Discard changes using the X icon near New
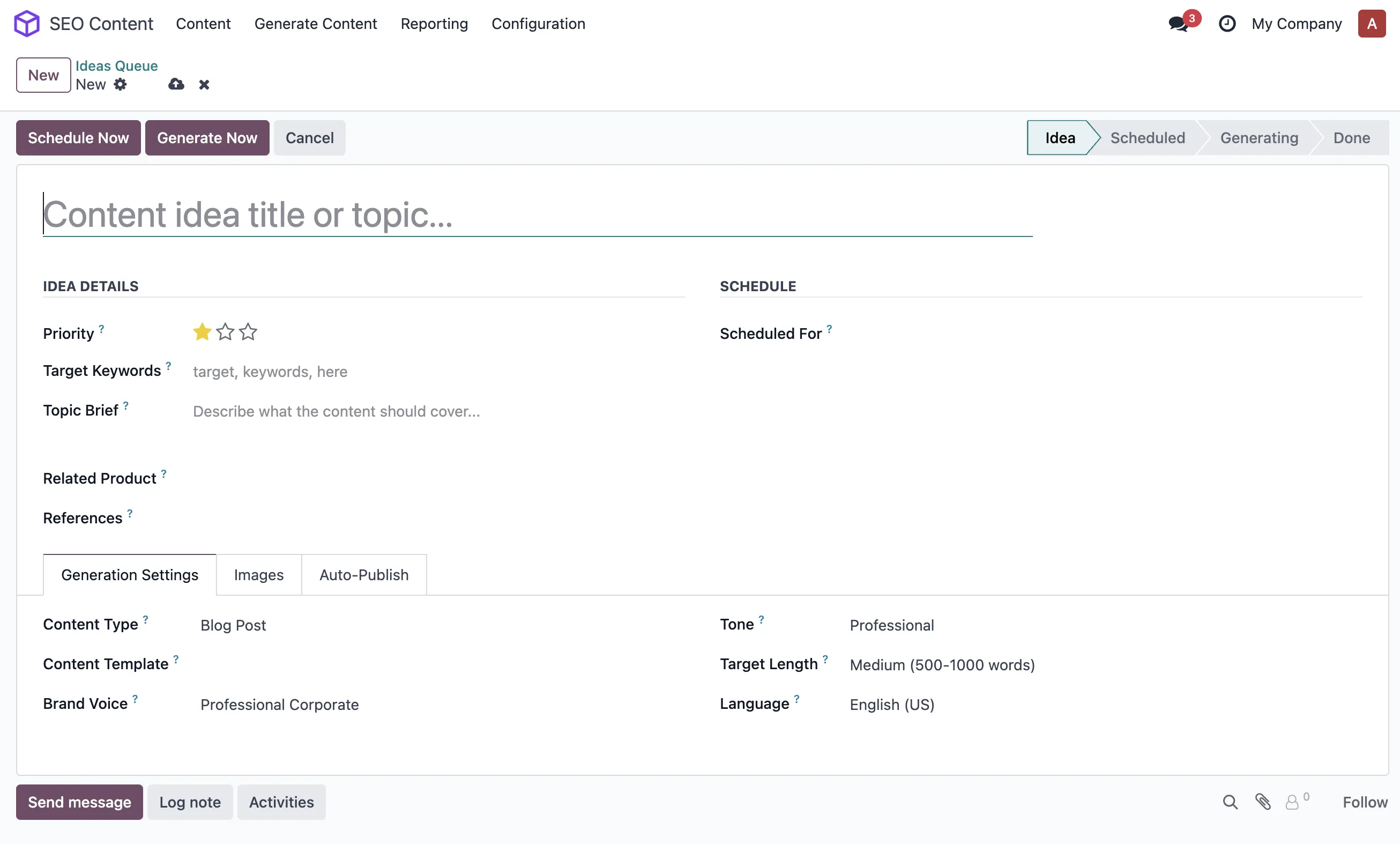The width and height of the screenshot is (1400, 844). point(204,84)
